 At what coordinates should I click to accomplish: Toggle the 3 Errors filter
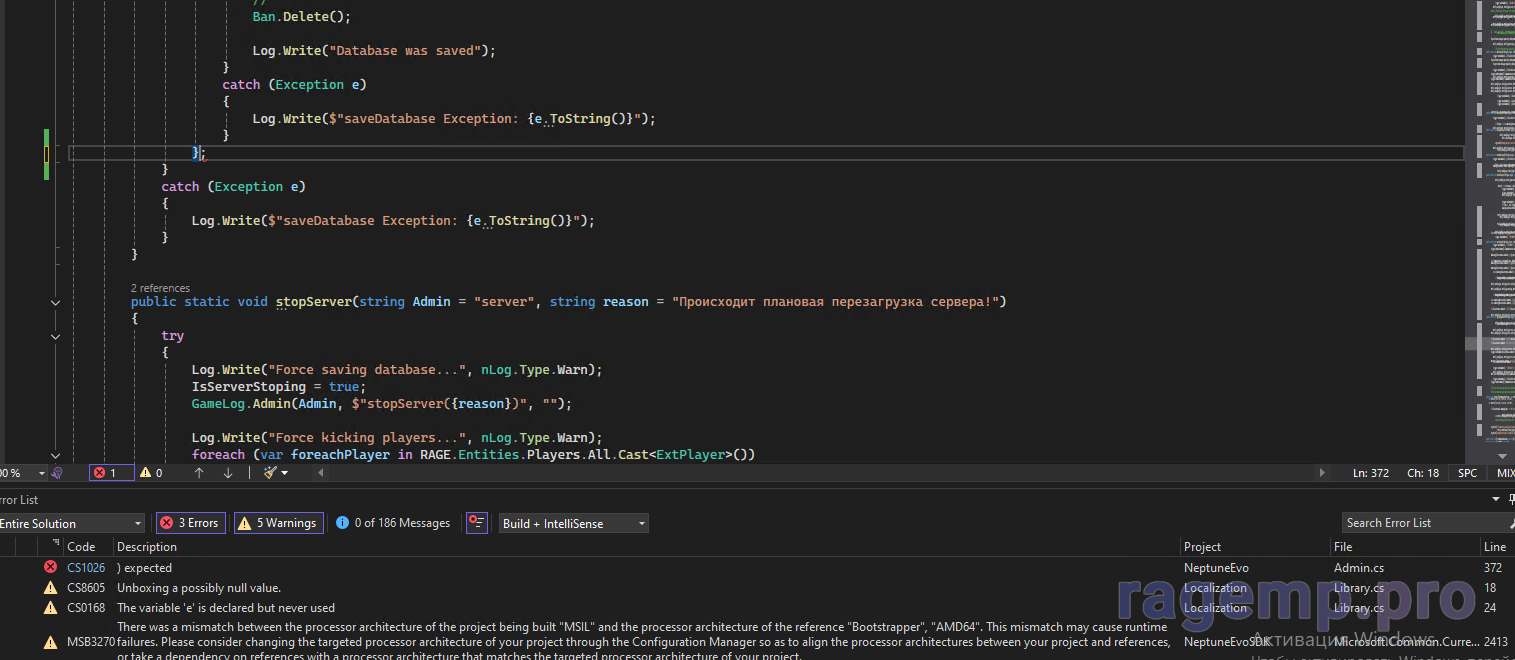[x=190, y=523]
